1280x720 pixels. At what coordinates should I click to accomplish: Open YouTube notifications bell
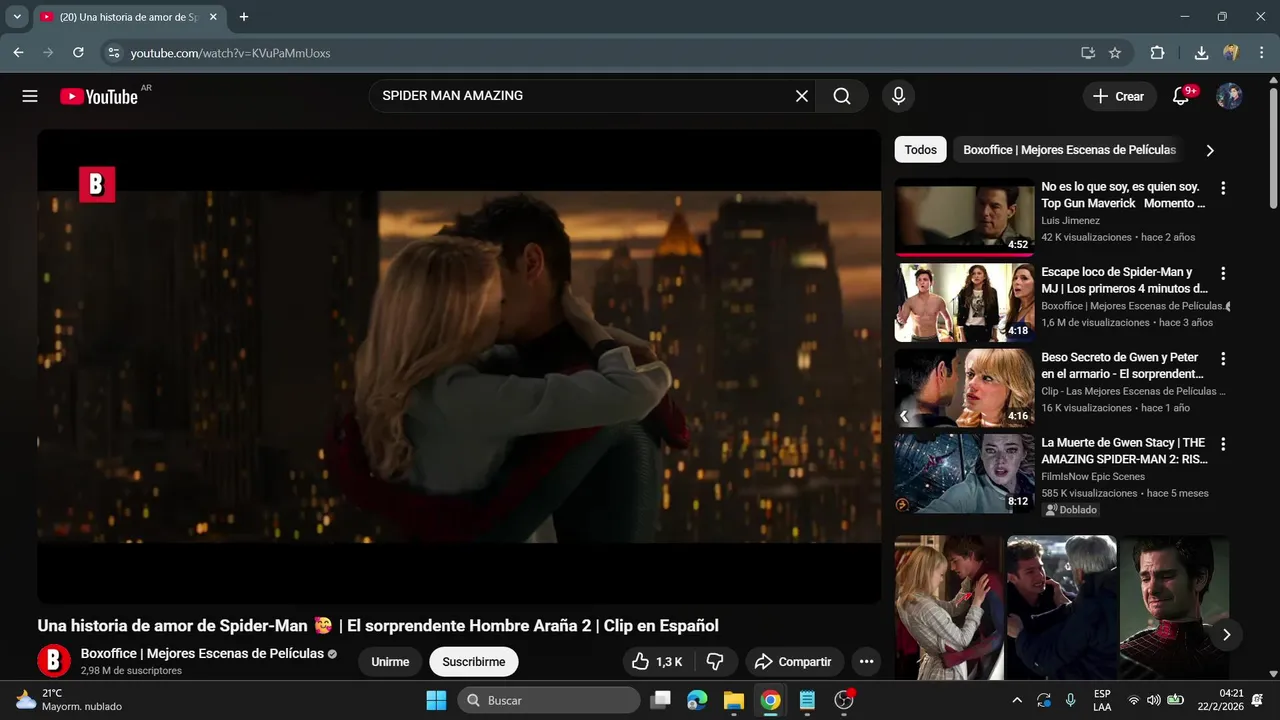(1181, 96)
